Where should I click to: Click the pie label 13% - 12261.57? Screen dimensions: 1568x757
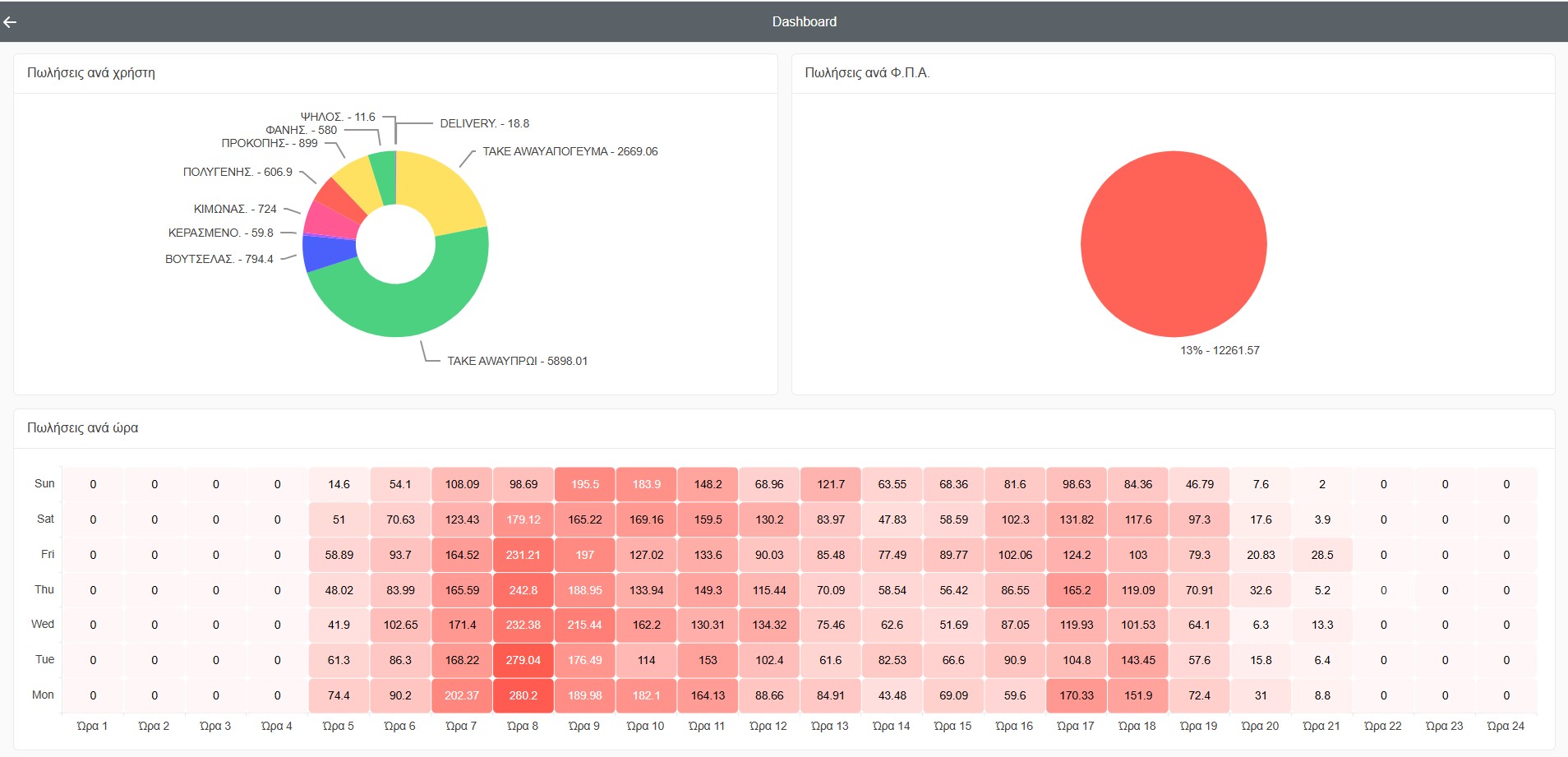1220,350
